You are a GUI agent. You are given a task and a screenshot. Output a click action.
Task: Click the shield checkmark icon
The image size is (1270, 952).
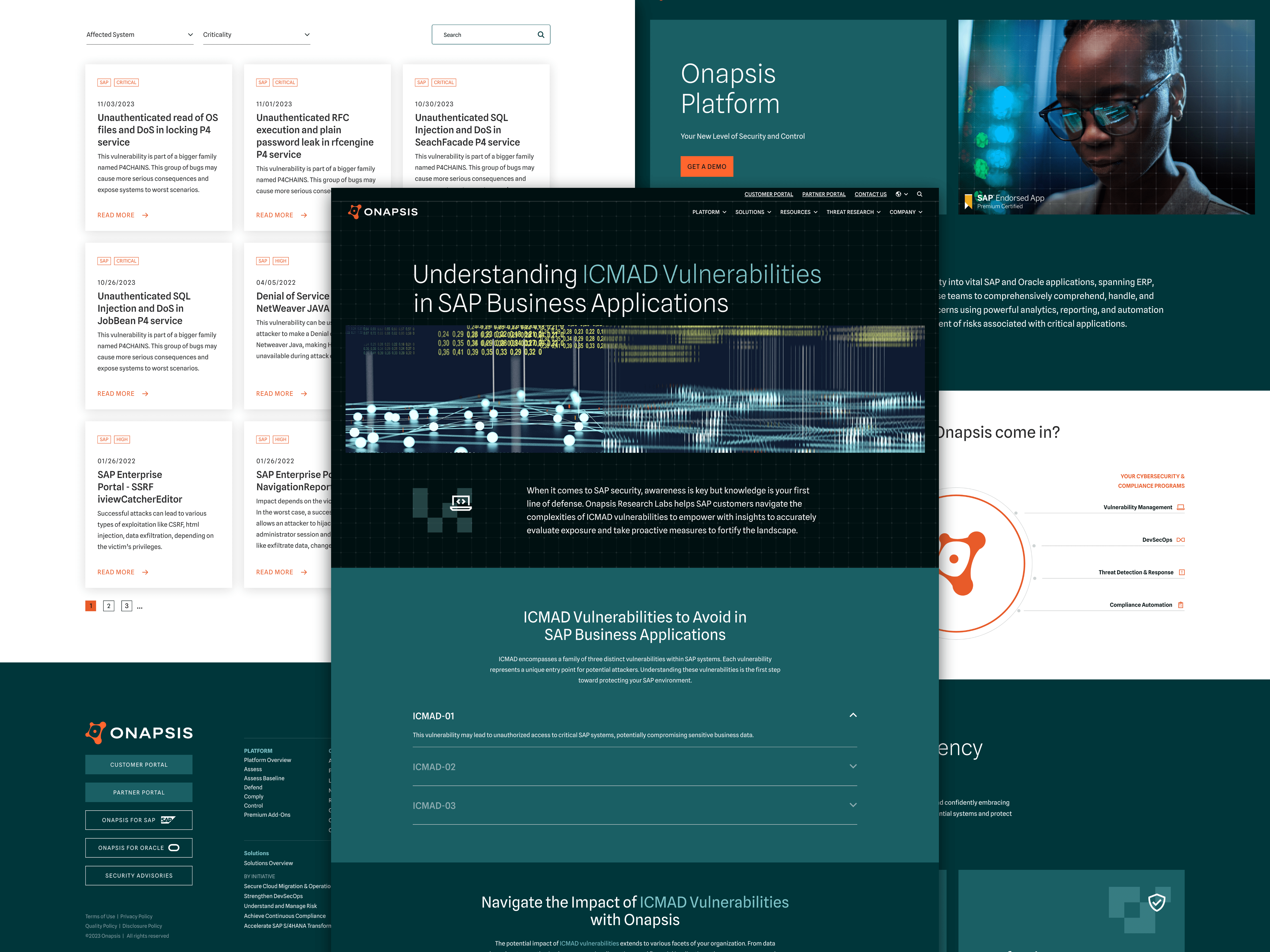coord(1156,902)
